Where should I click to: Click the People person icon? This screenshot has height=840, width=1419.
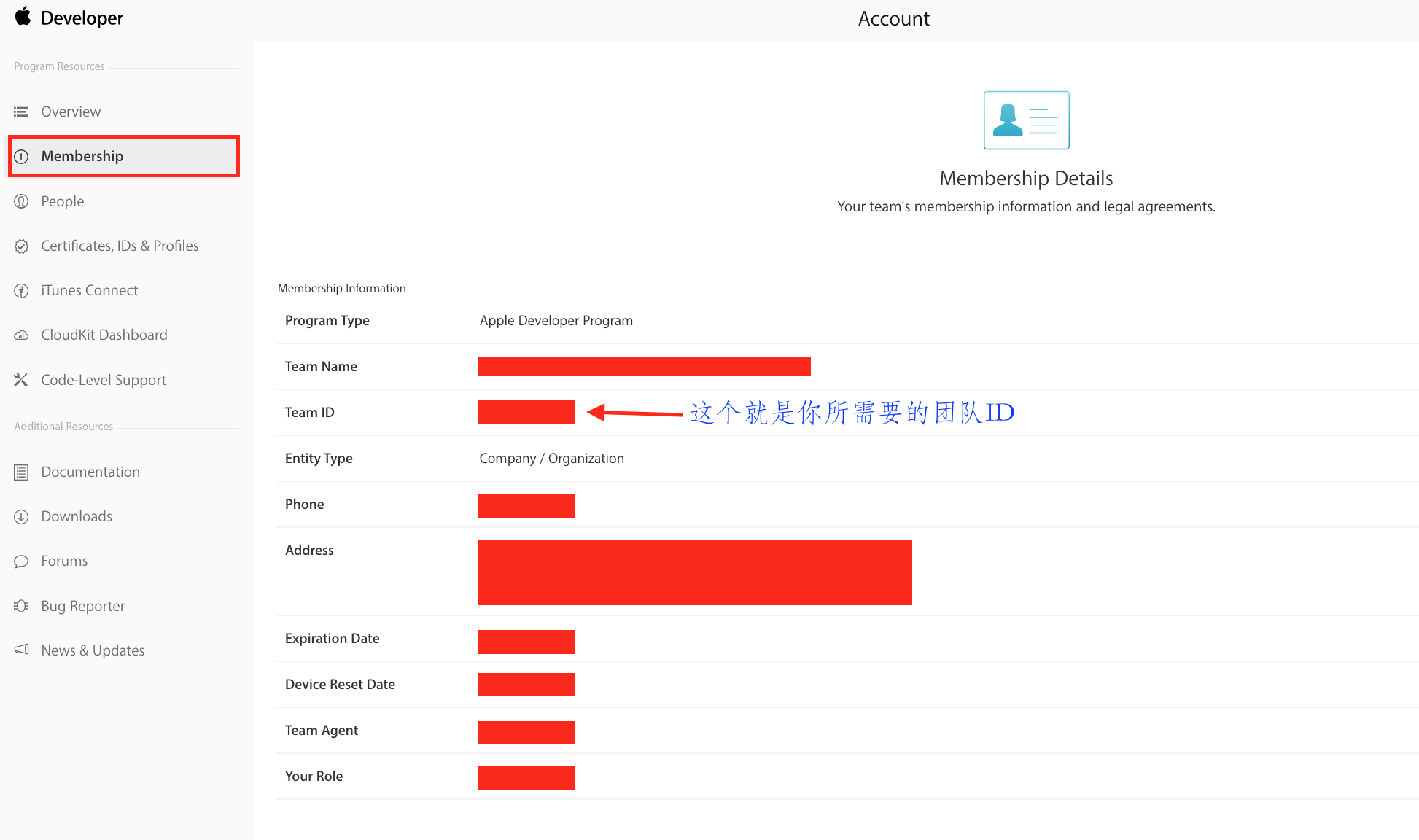pos(21,201)
